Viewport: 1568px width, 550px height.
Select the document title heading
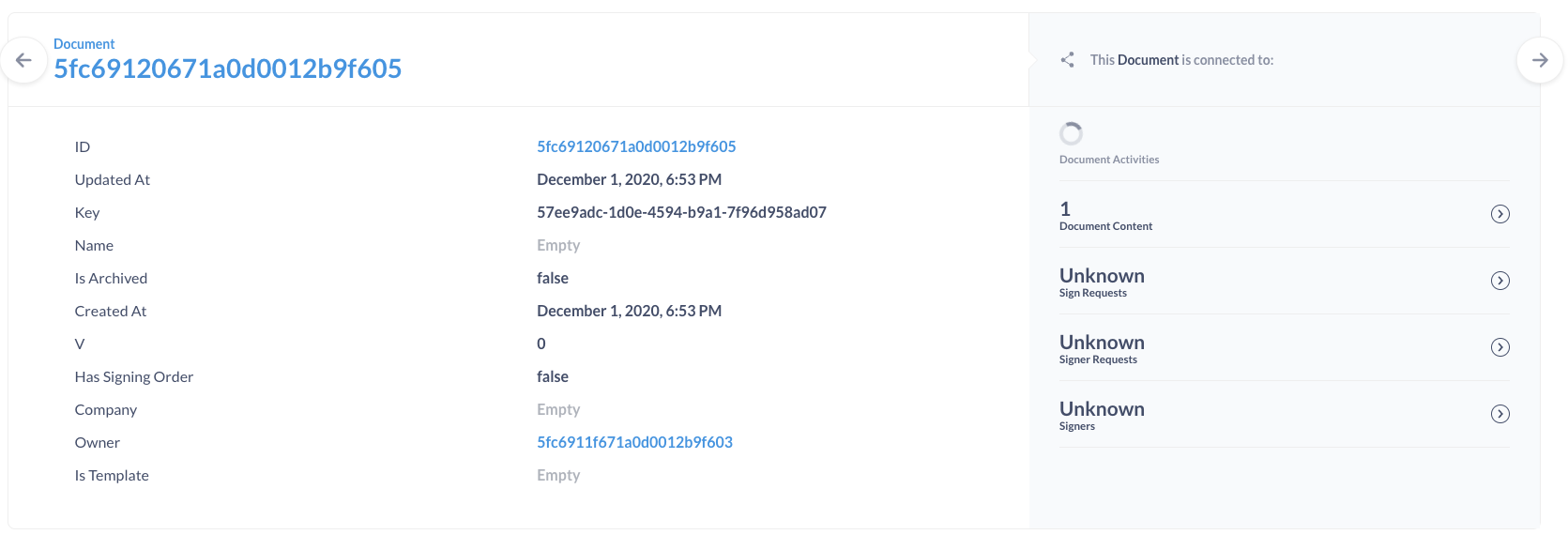point(228,69)
